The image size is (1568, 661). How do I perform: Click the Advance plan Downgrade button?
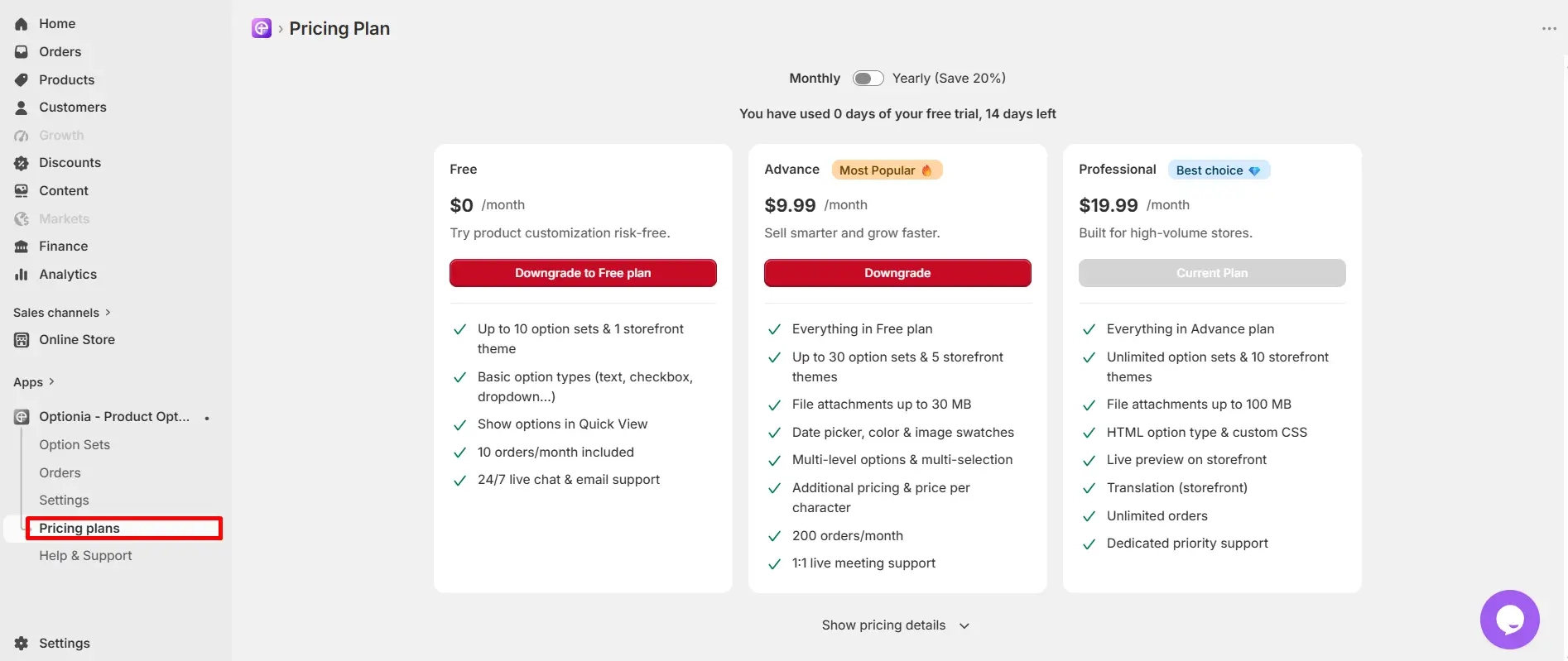point(897,273)
